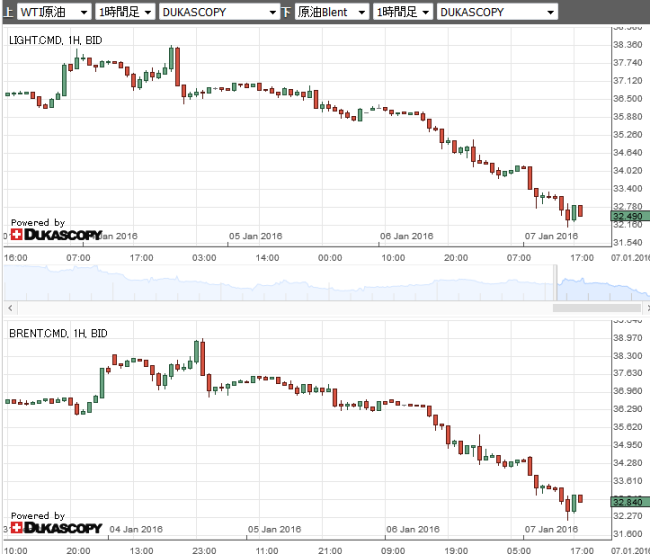Viewport: 650px width, 554px height.
Task: Open the 原油Blent instrument dropdown
Action: (x=330, y=12)
